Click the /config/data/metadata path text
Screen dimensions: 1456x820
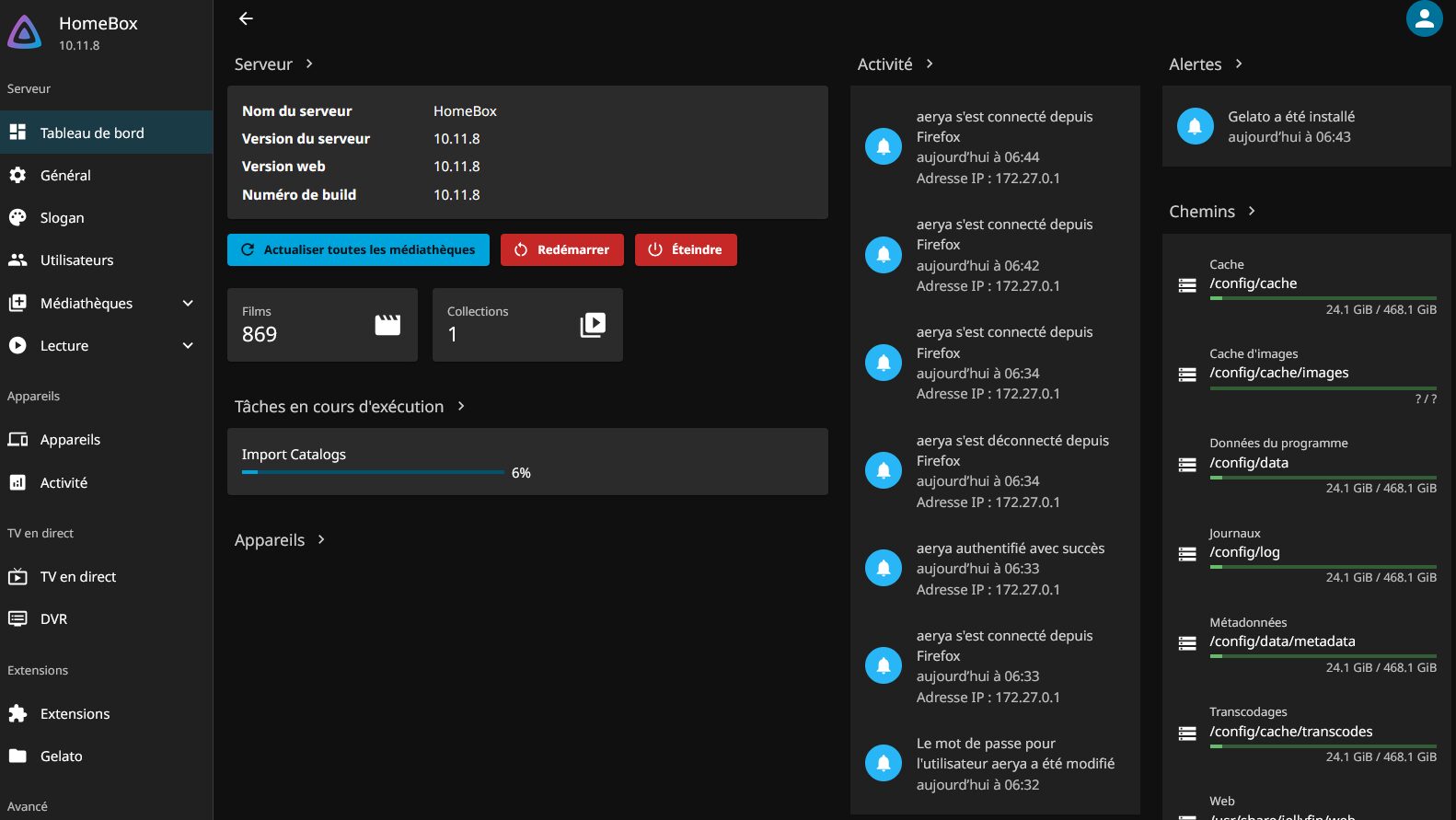[1282, 641]
